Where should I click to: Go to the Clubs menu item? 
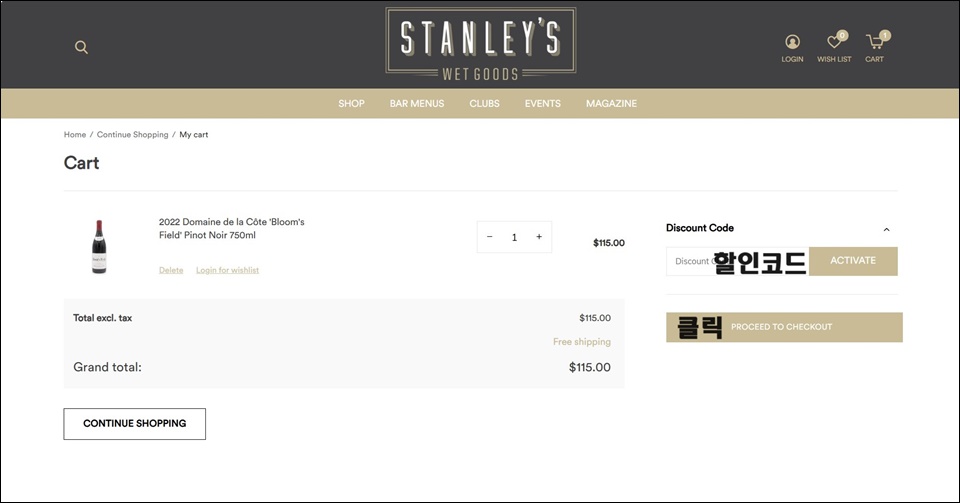(484, 103)
